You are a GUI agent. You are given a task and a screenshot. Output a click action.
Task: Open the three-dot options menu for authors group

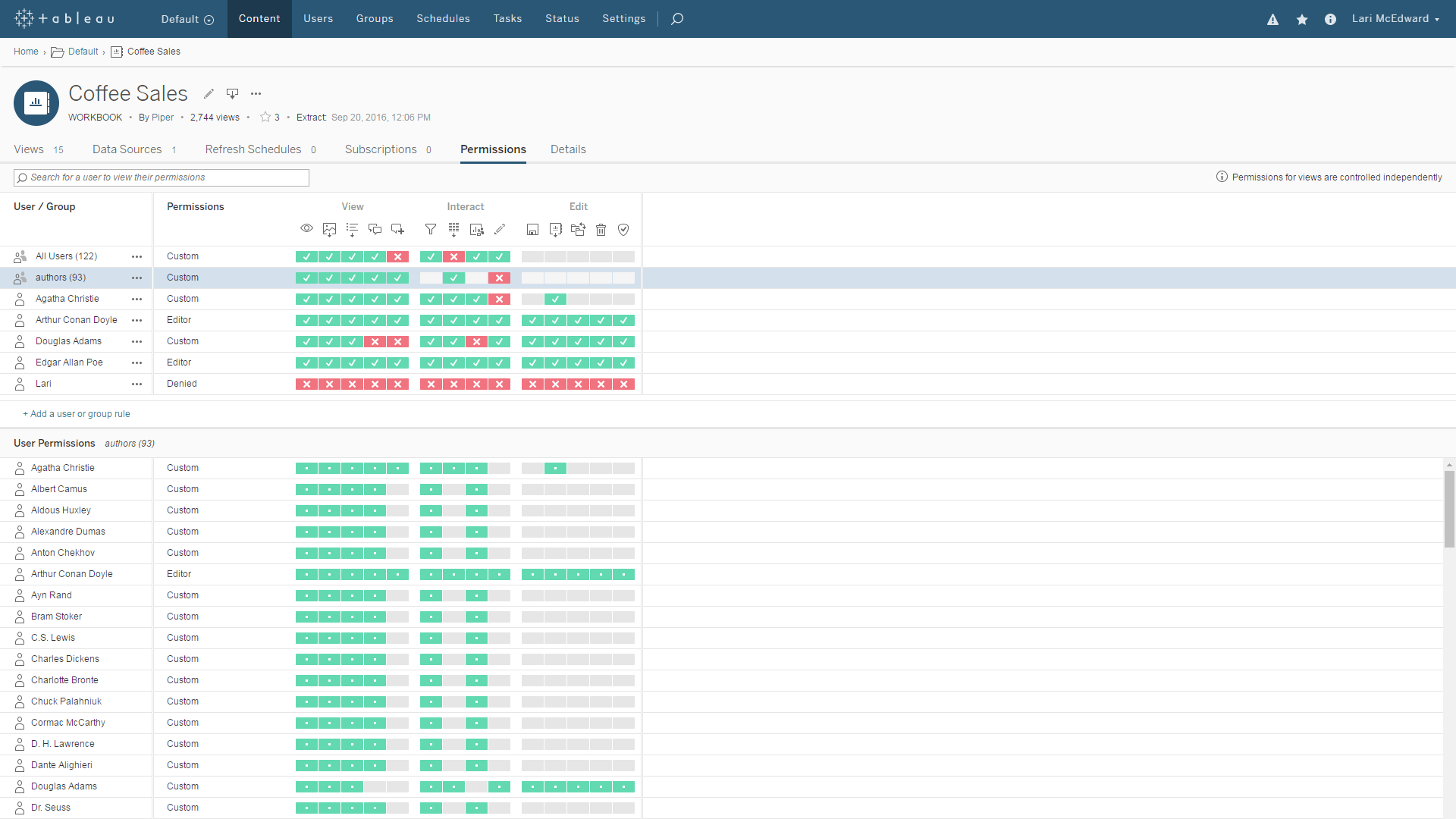click(137, 277)
